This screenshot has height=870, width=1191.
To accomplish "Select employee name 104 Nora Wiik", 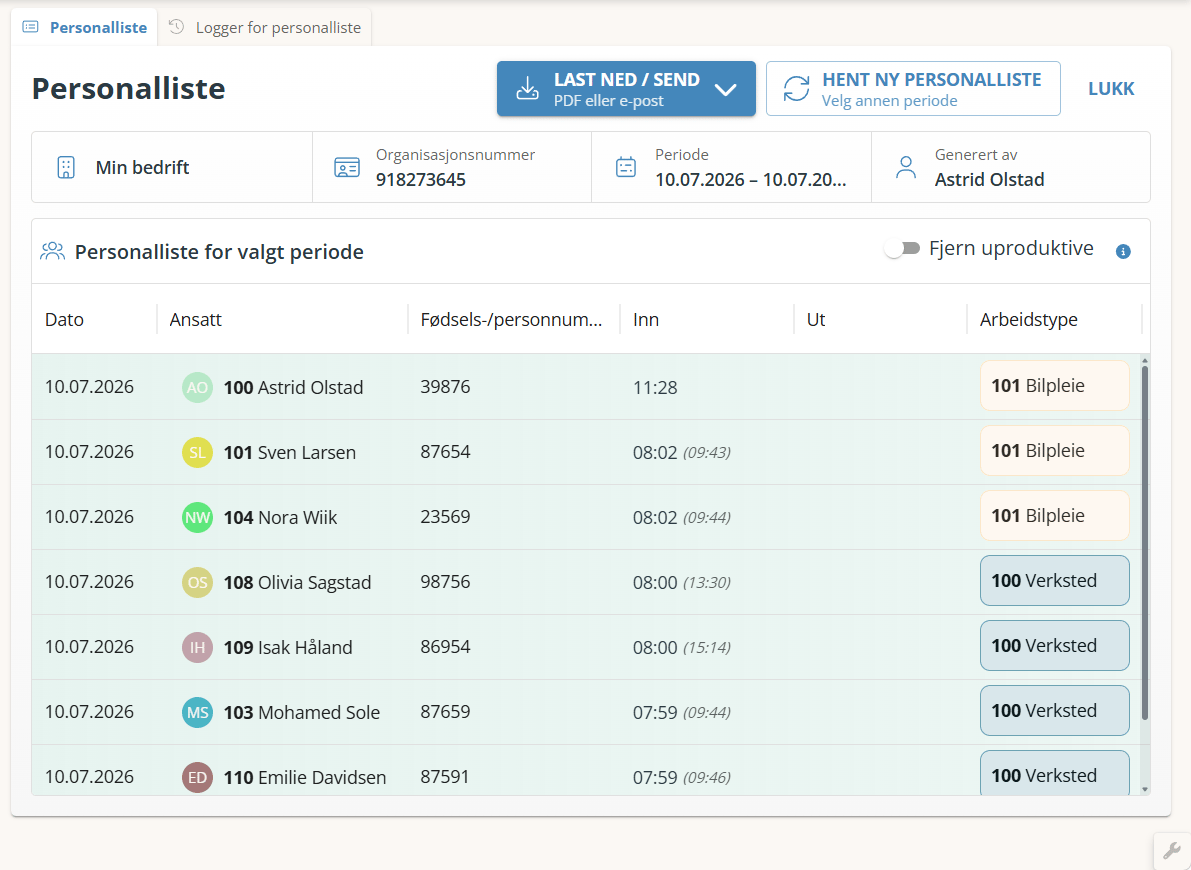I will coord(280,518).
